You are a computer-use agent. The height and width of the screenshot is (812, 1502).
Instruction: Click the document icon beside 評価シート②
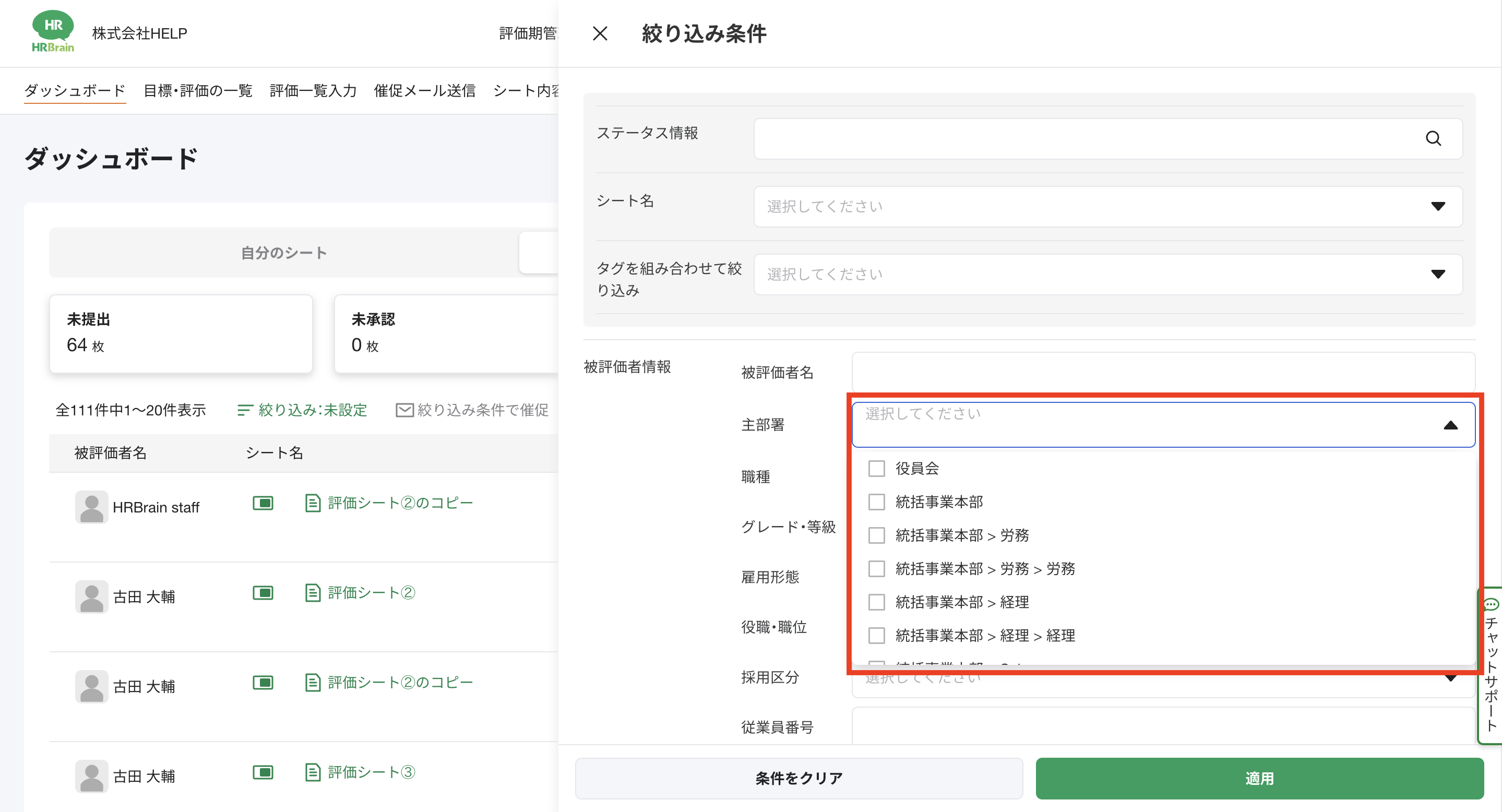313,593
